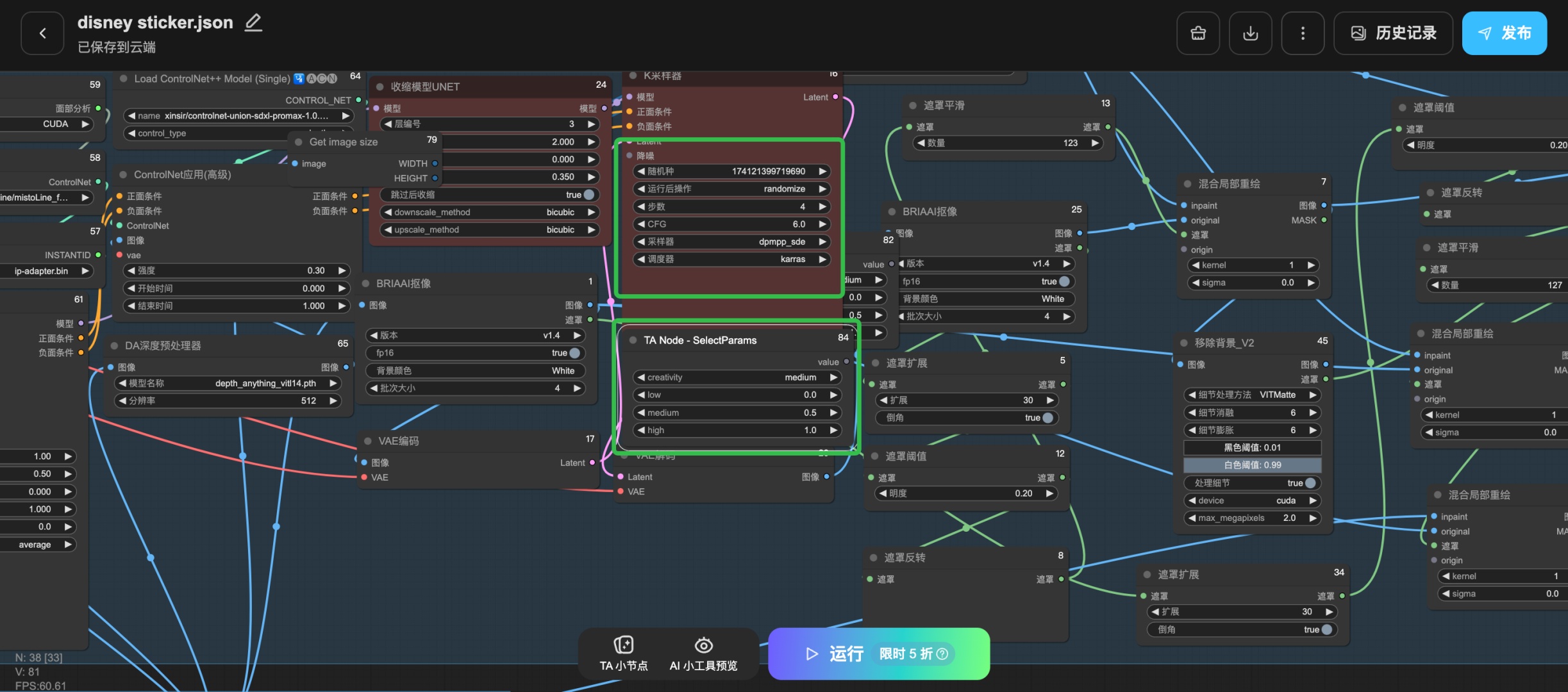The width and height of the screenshot is (1568, 692).
Task: Click the back arrow button
Action: 42,33
